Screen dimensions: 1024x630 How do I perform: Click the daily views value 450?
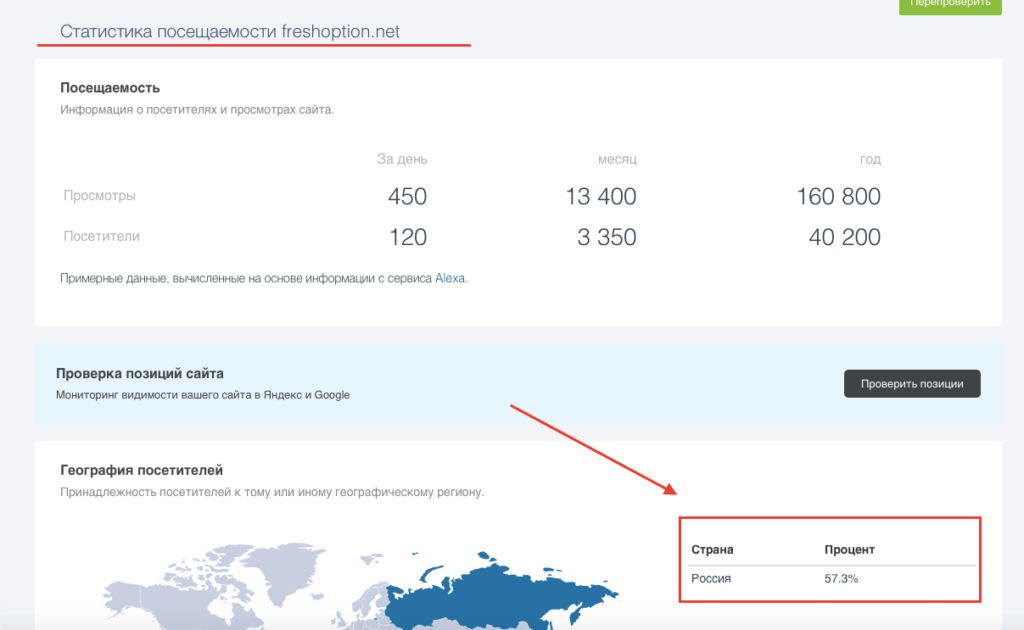(x=407, y=197)
